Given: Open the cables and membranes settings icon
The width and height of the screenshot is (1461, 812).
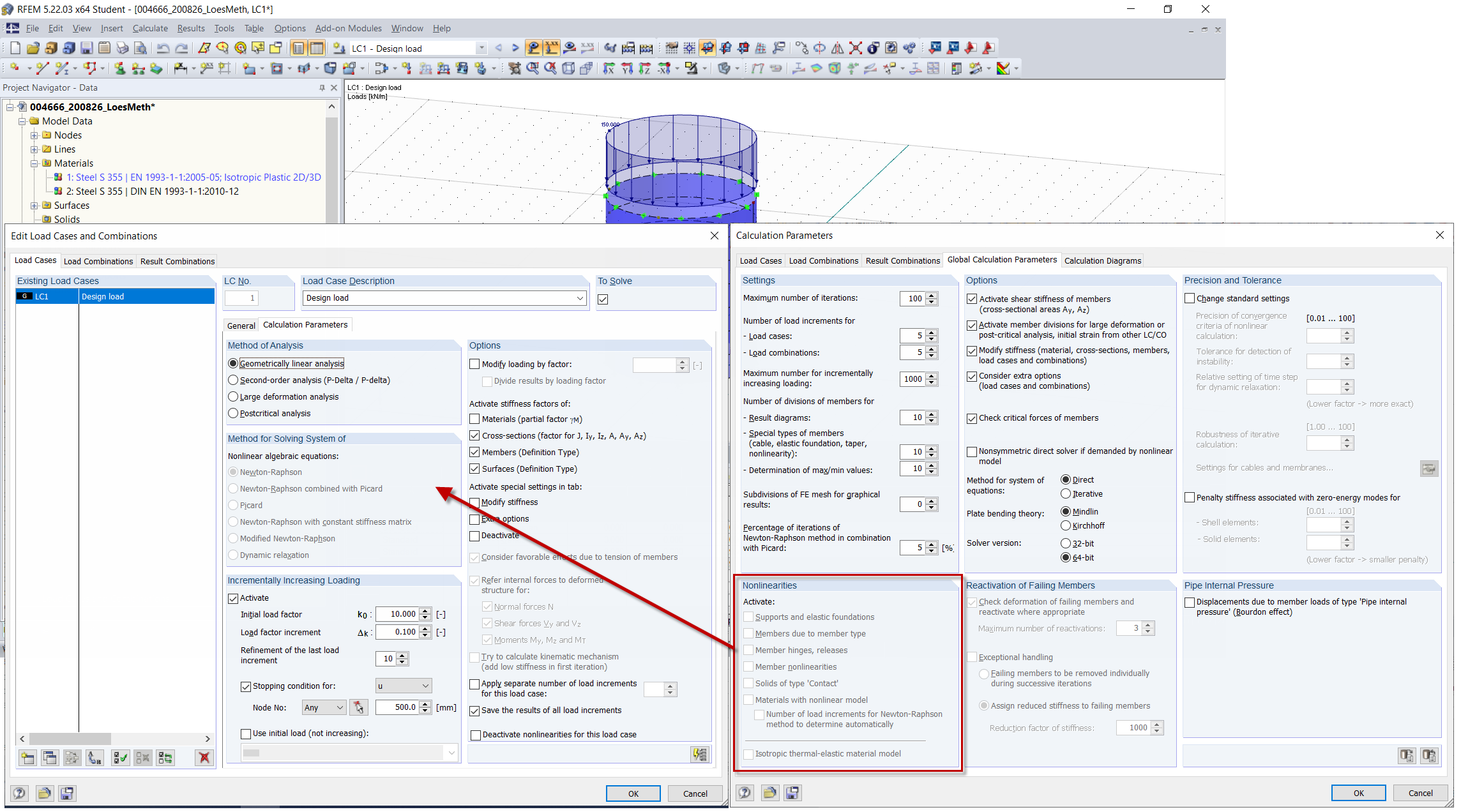Looking at the screenshot, I should pos(1428,469).
